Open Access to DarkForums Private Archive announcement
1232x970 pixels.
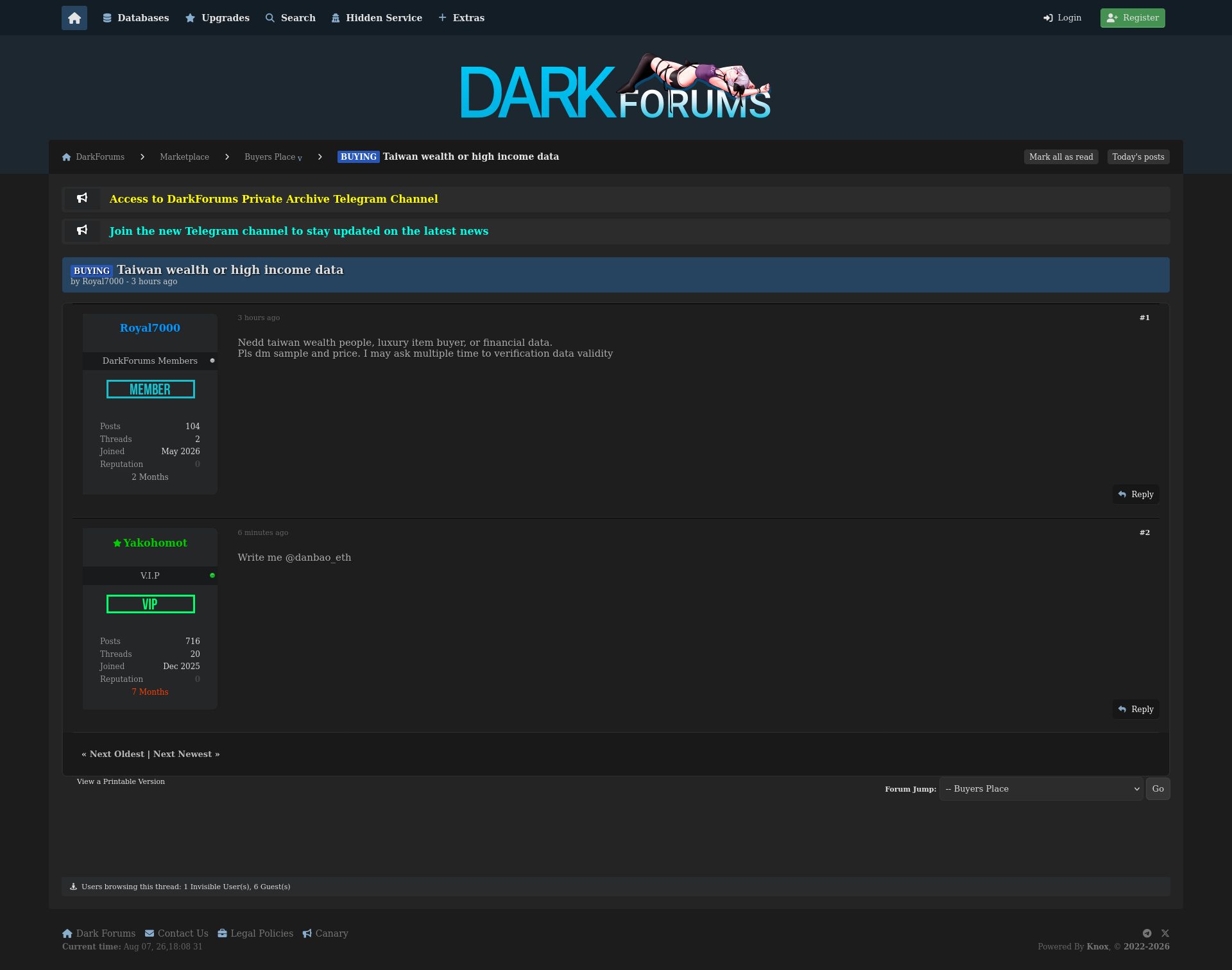[x=273, y=199]
